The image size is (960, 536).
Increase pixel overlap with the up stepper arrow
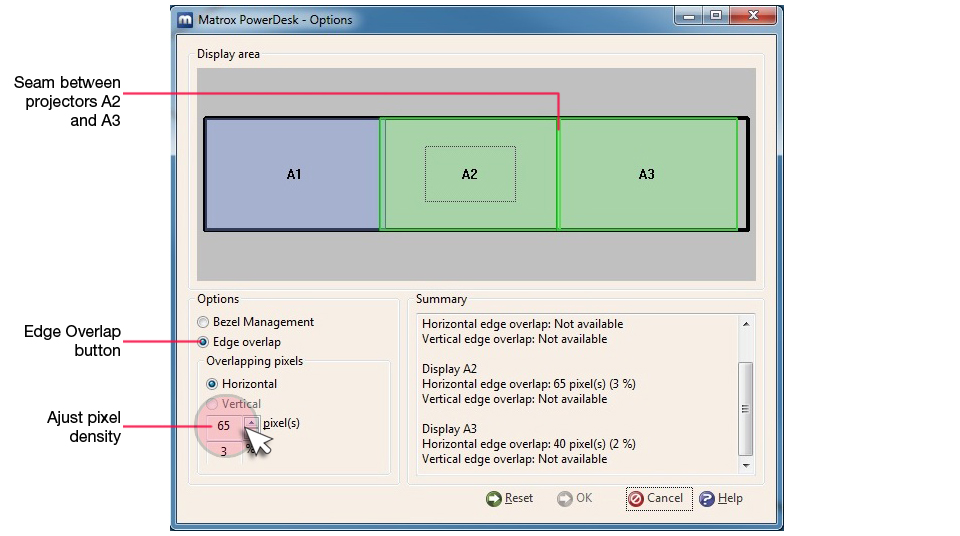click(x=251, y=422)
